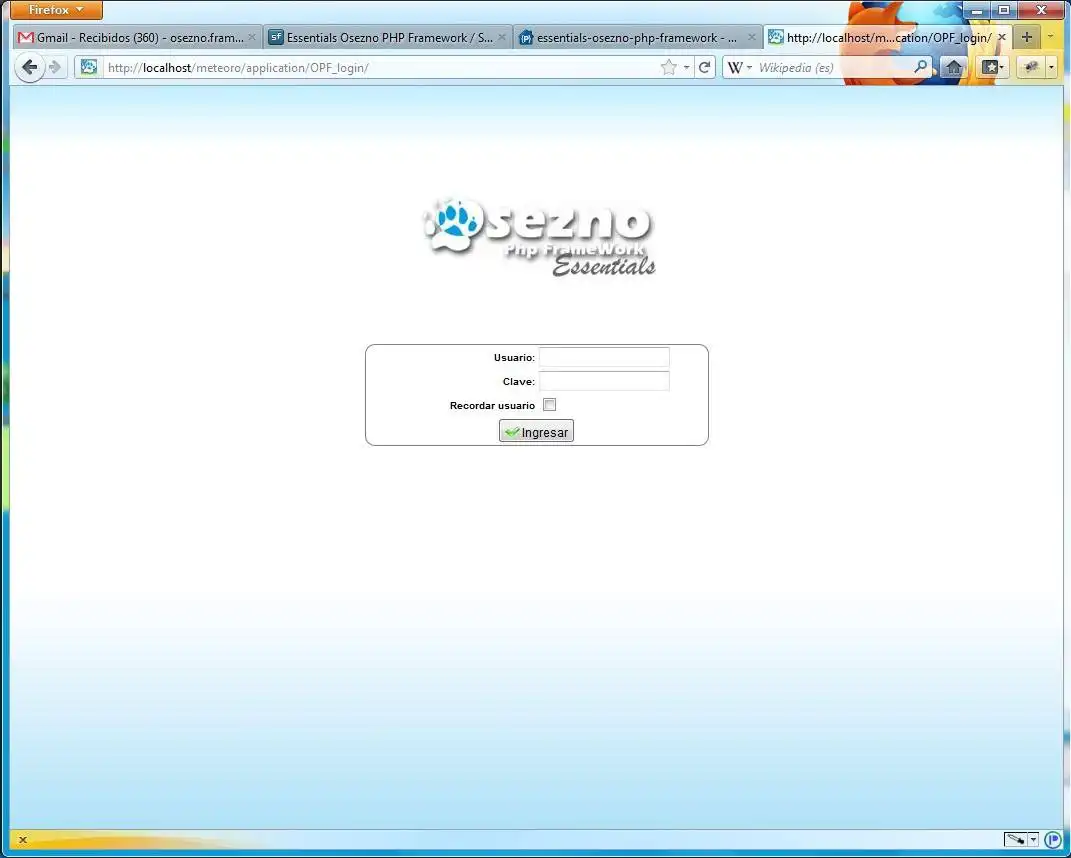Switch to Essentials Osezno PHP Framework tab
This screenshot has width=1071, height=858.
(388, 38)
